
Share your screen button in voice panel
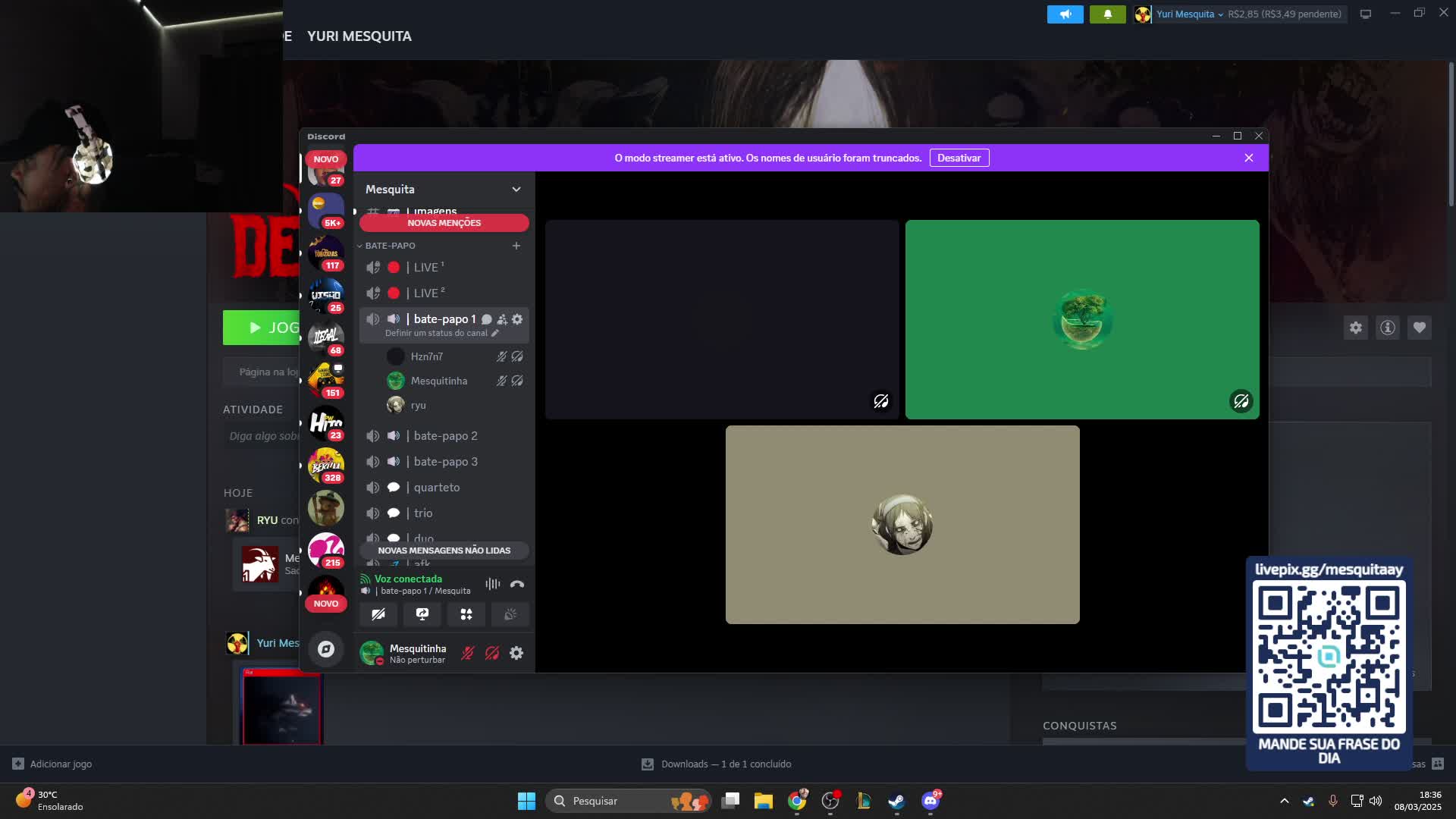422,614
